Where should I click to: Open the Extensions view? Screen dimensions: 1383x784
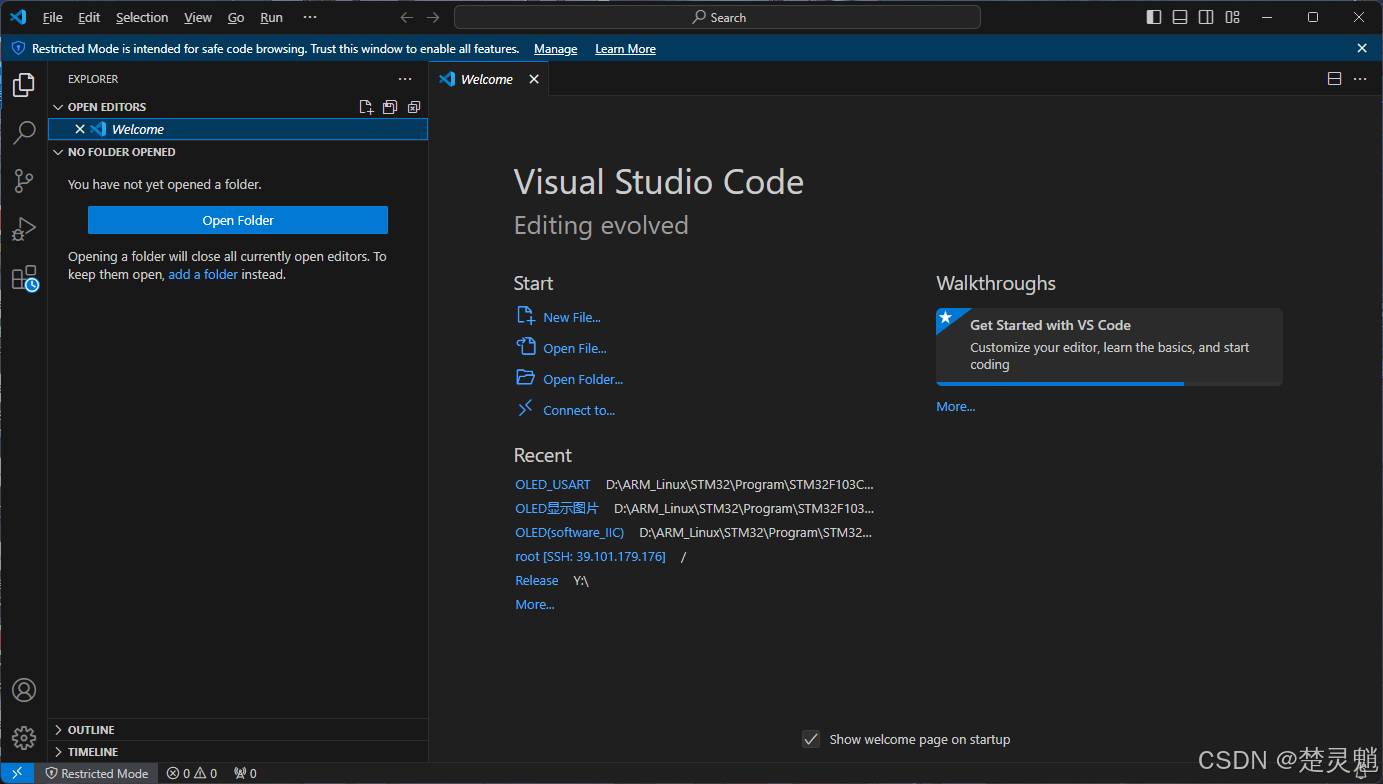pos(24,278)
